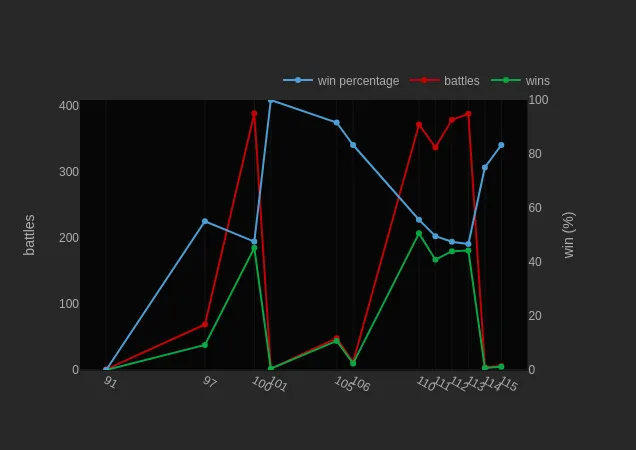Click the left axis value 300
This screenshot has width=636, height=450.
pos(69,172)
